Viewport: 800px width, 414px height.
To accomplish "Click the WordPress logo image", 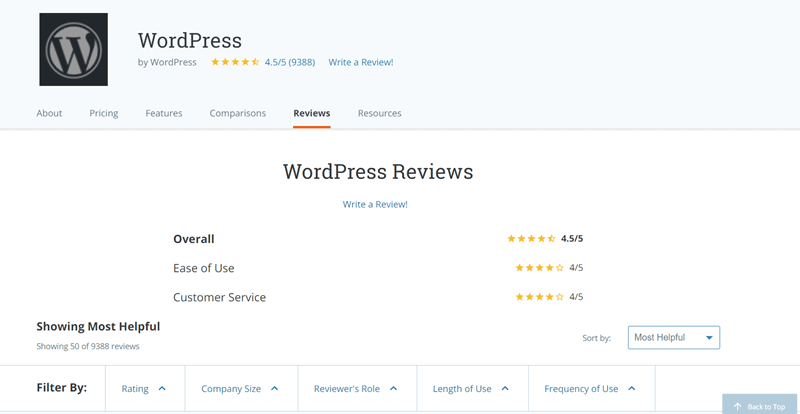I will pos(73,50).
